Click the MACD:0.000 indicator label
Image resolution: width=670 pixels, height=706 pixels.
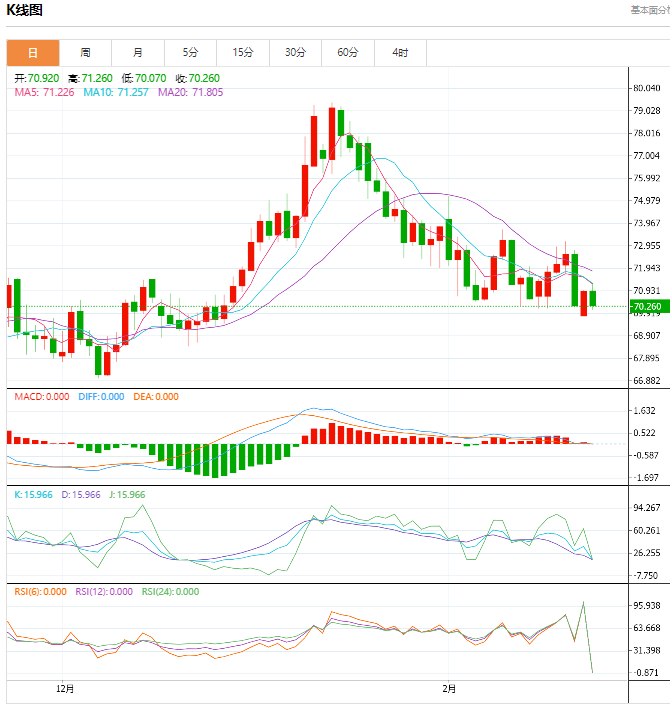pos(42,397)
